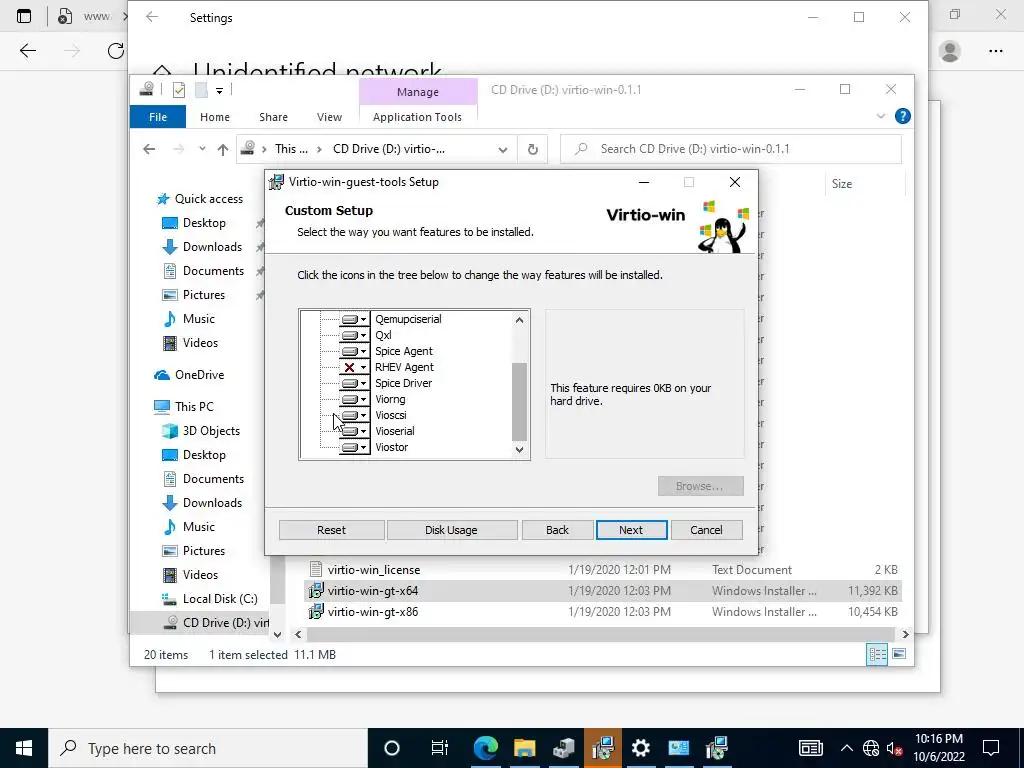Screen dimensions: 1024x768
Task: Open Microsoft Edge from the taskbar
Action: [x=485, y=748]
